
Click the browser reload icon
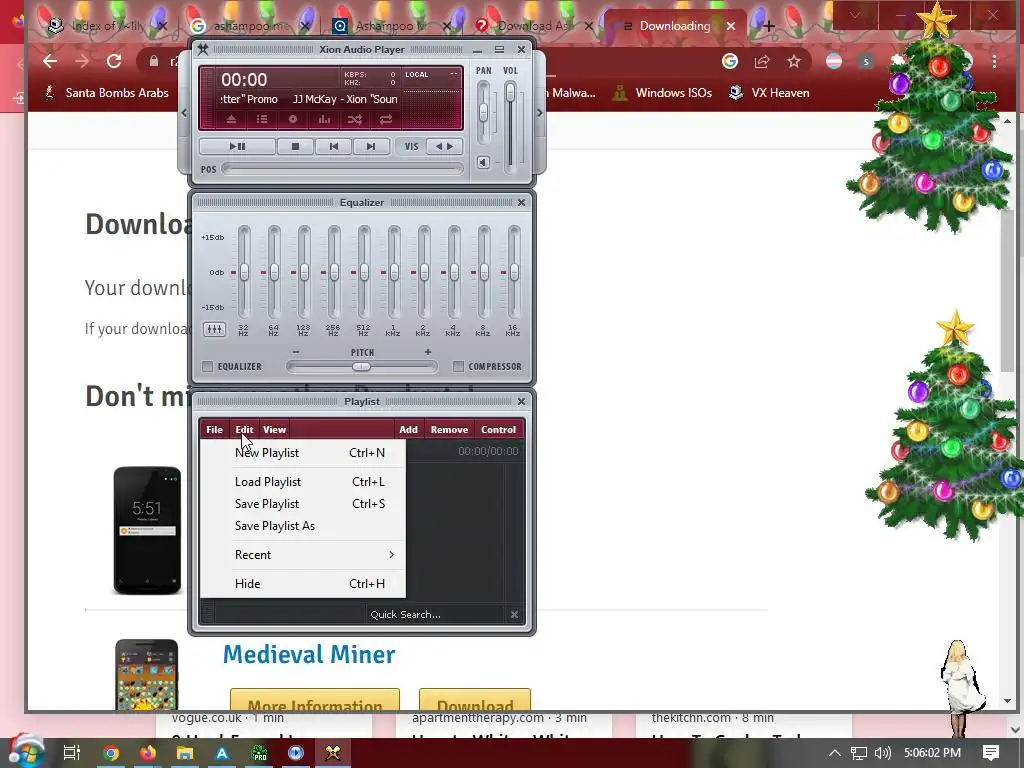pos(114,61)
